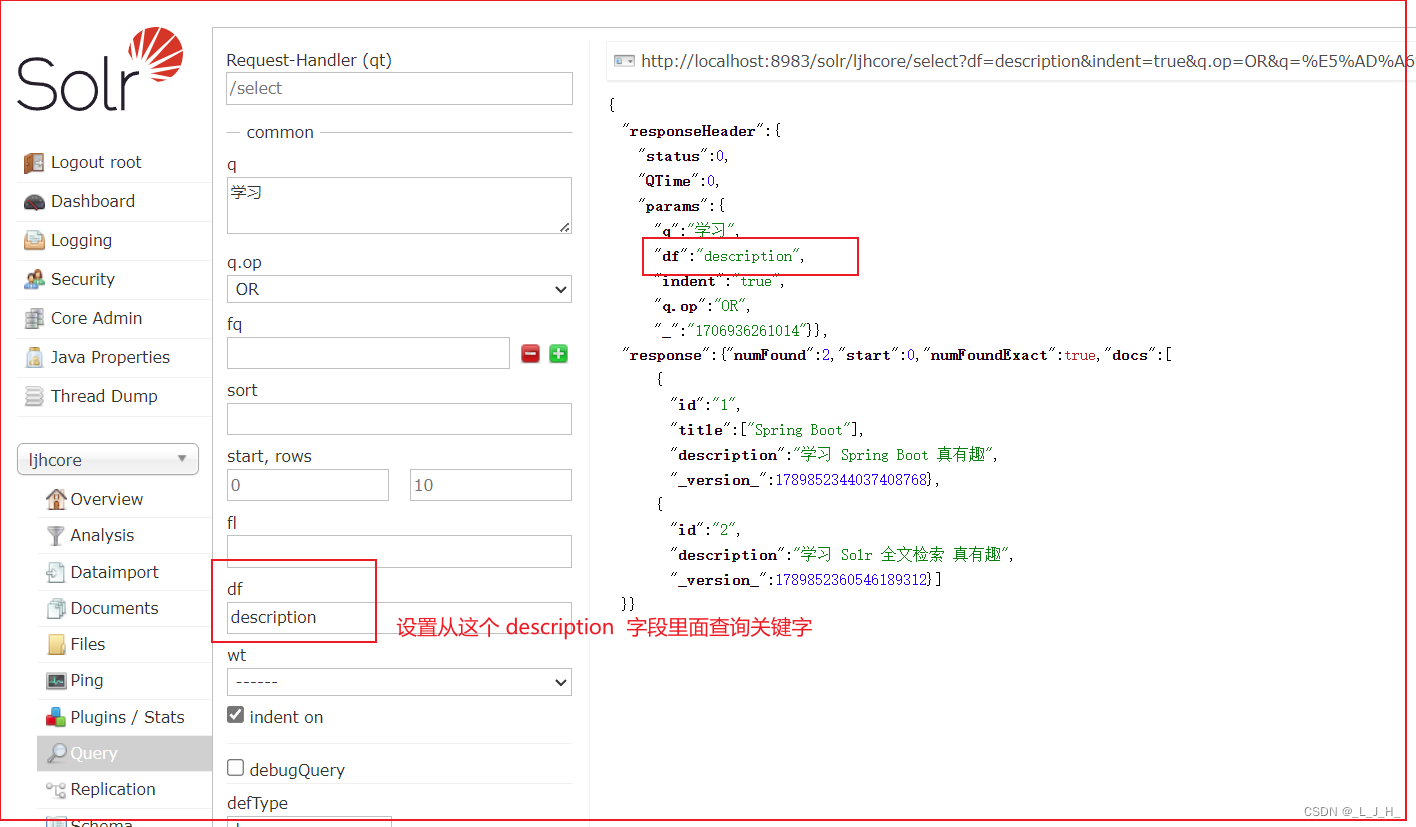Click the Ping monitor icon
The width and height of the screenshot is (1416, 827).
[56, 681]
